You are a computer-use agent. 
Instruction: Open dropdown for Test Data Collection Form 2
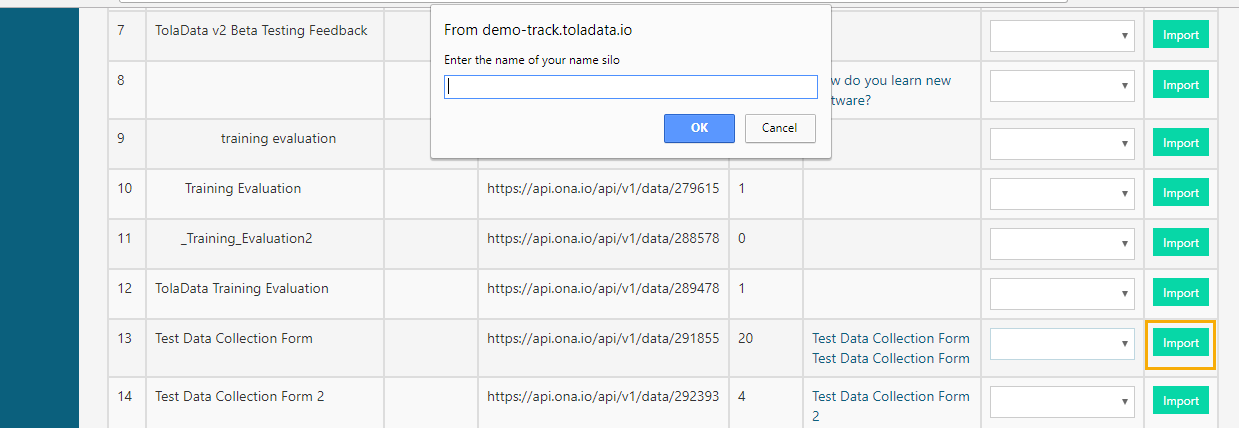point(1062,401)
